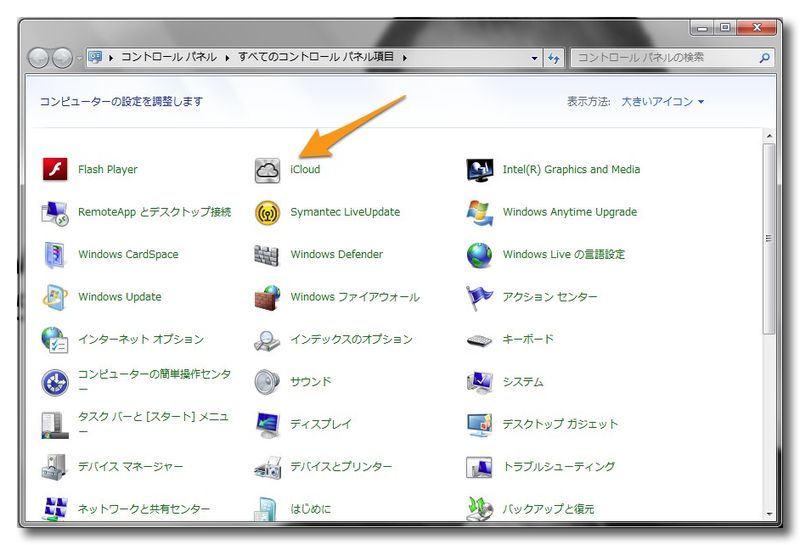Open Windows ファイアウォール brick wall icon
This screenshot has width=800, height=545.
pos(267,298)
